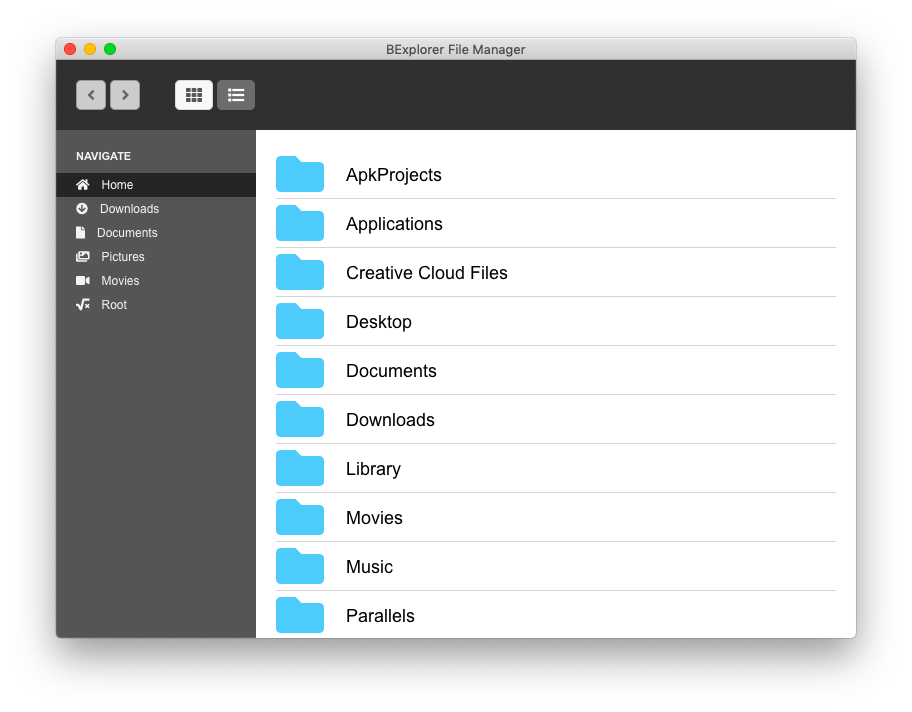Viewport: 912px width, 712px height.
Task: Click the Creative Cloud Files folder icon
Action: click(x=300, y=272)
